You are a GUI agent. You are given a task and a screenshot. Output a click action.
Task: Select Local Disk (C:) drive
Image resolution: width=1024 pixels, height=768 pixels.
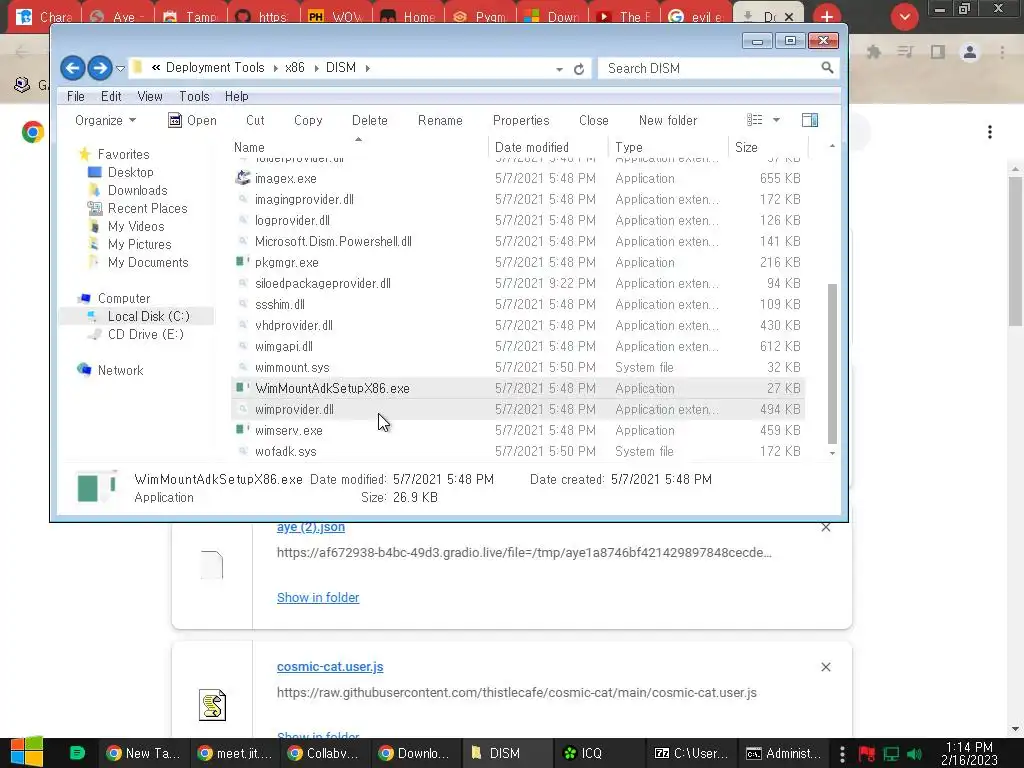coord(149,316)
